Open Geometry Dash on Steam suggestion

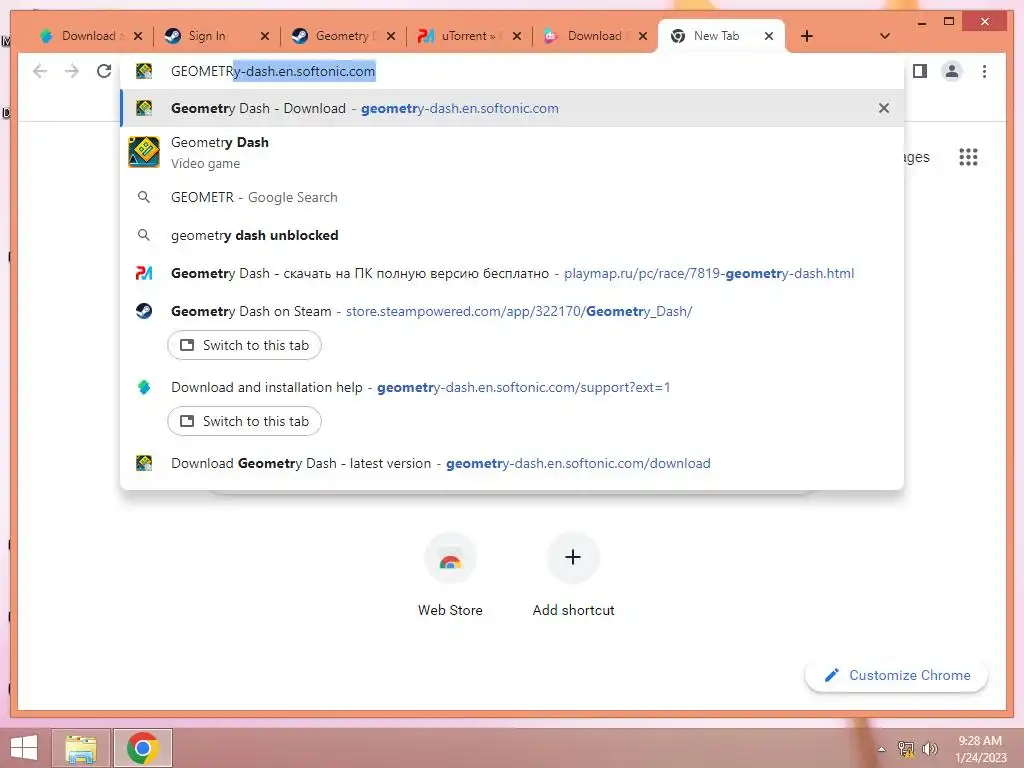[512, 312]
